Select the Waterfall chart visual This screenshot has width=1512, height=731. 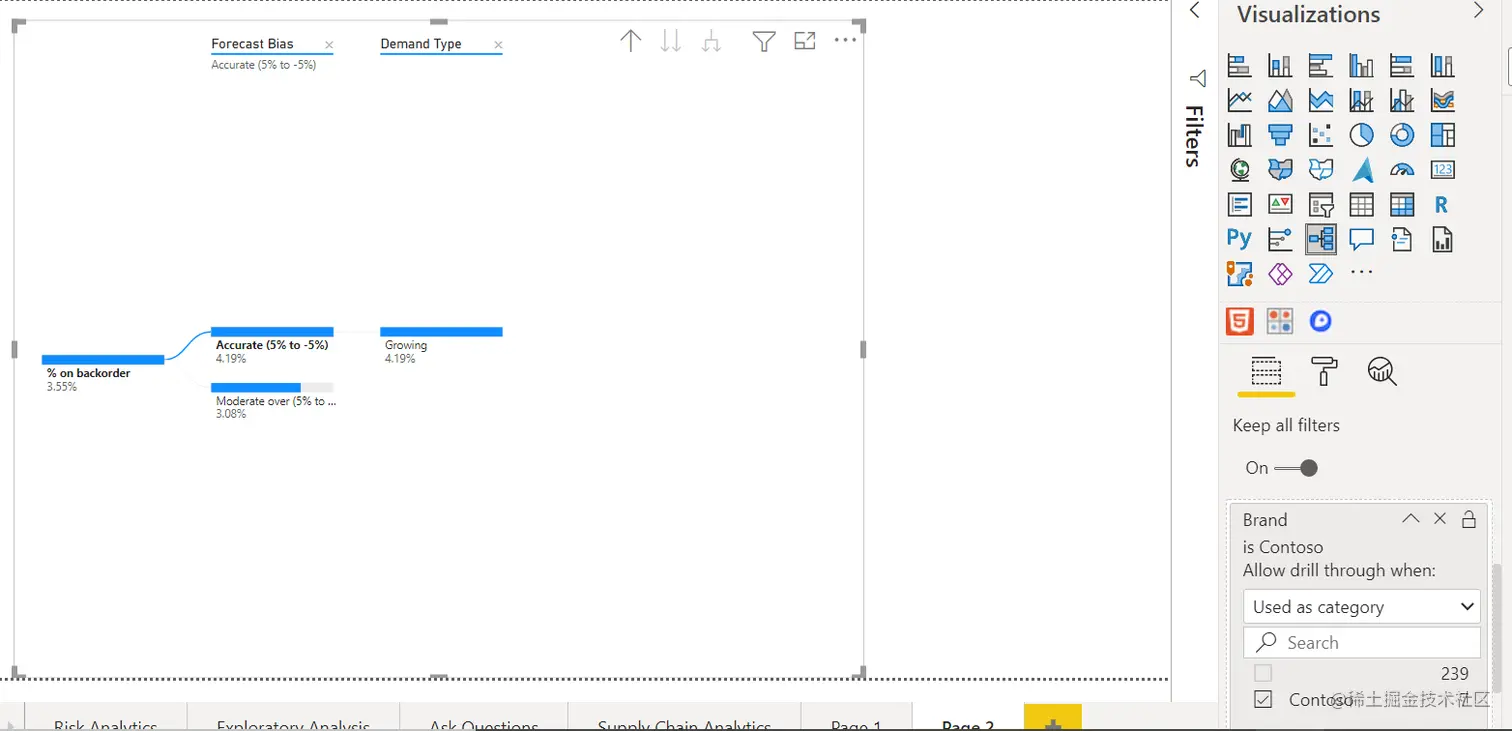point(1240,135)
